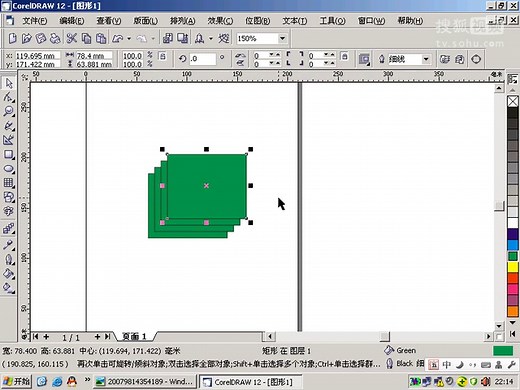Toggle the round corners together lock
520x390 pixels.
(x=345, y=56)
